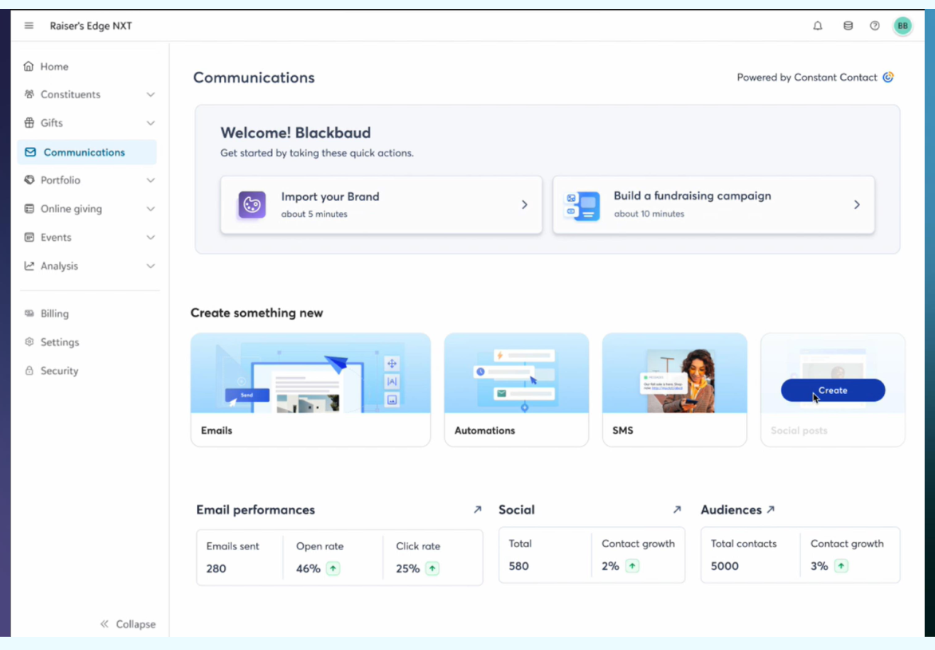935x650 pixels.
Task: Open the BB user profile avatar
Action: click(903, 26)
